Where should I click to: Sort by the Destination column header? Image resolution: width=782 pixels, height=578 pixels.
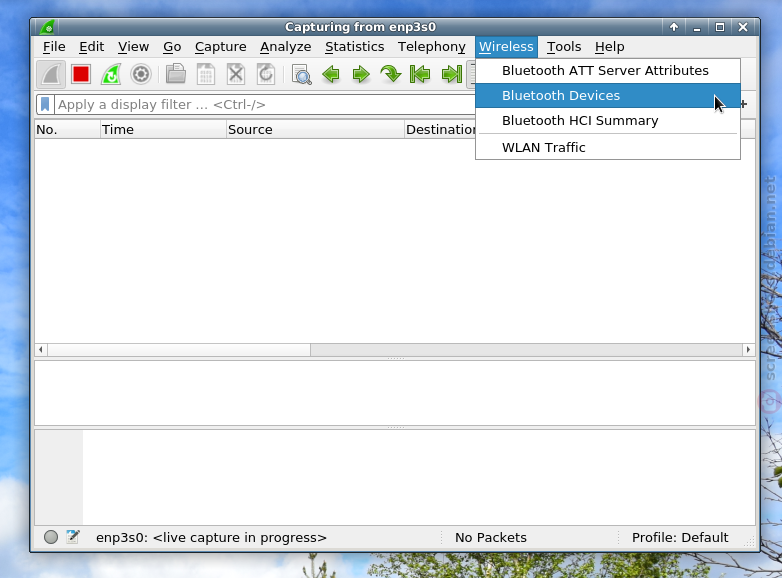(440, 130)
